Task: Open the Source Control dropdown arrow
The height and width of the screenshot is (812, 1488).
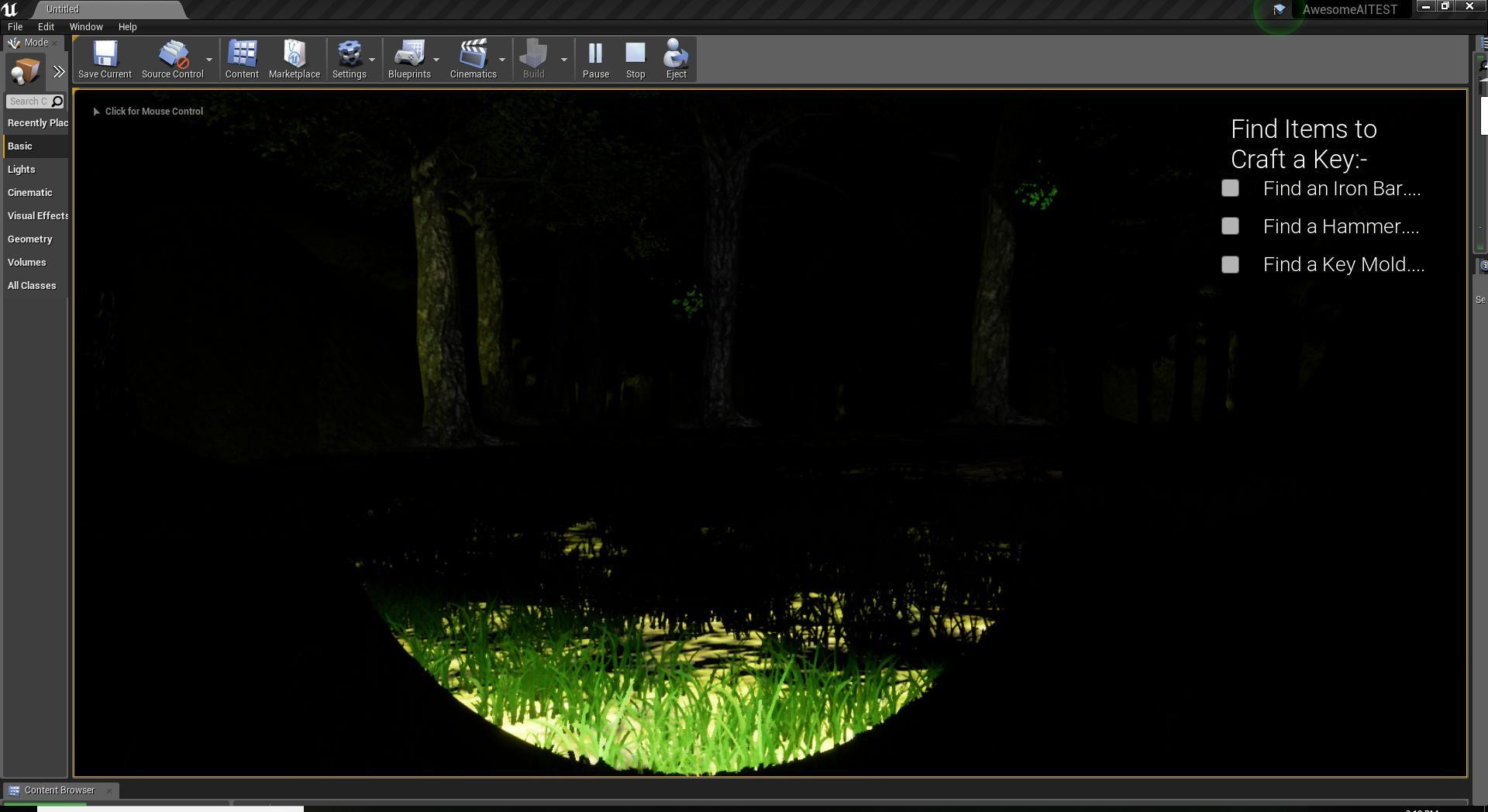Action: [x=209, y=60]
